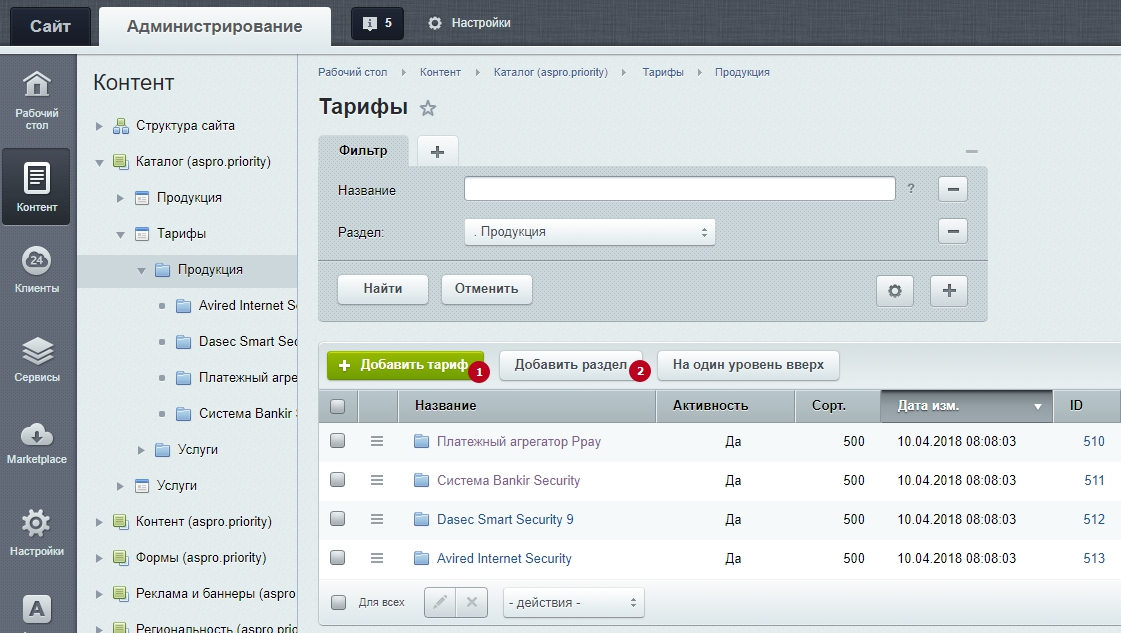This screenshot has width=1121, height=633.
Task: Open the Сервисы sidebar section
Action: (x=36, y=359)
